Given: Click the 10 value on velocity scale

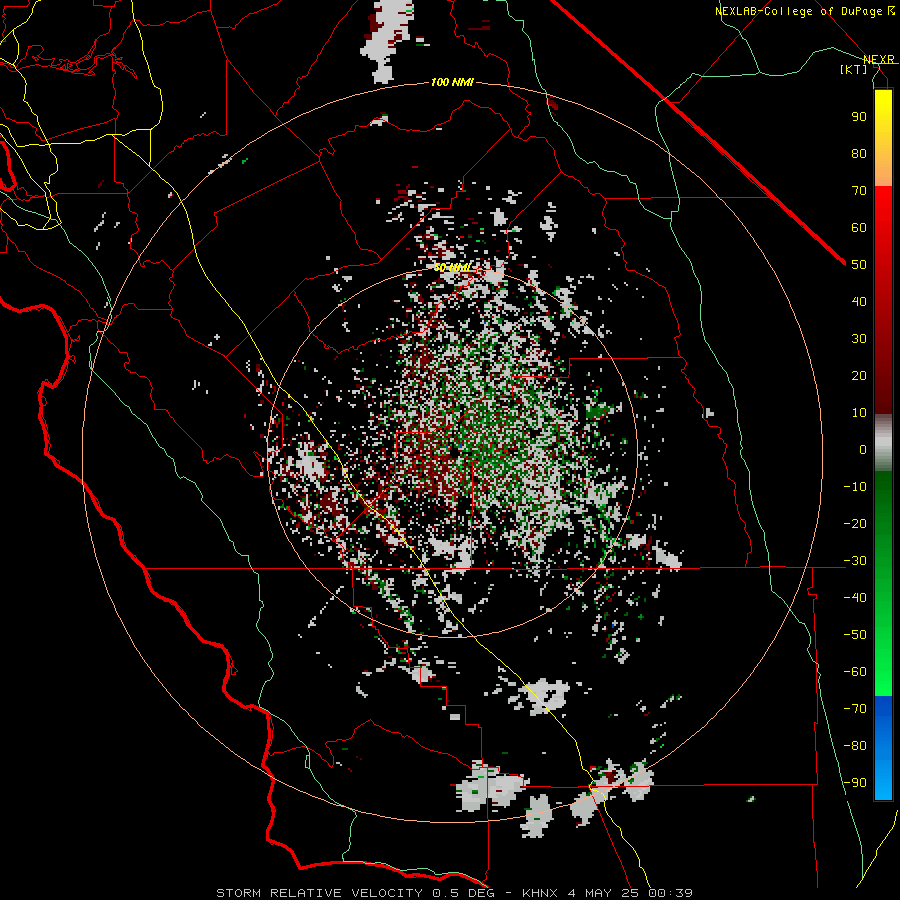Looking at the screenshot, I should tap(859, 413).
